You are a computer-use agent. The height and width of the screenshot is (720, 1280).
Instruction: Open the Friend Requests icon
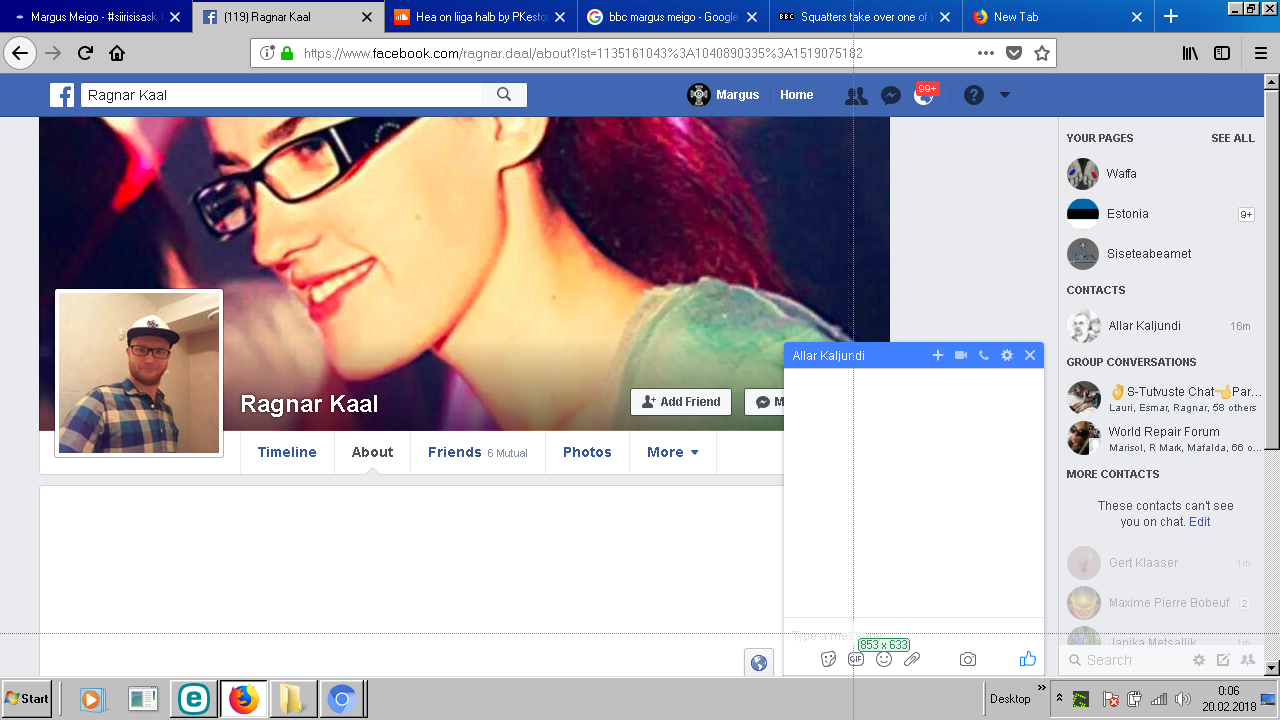pos(856,96)
